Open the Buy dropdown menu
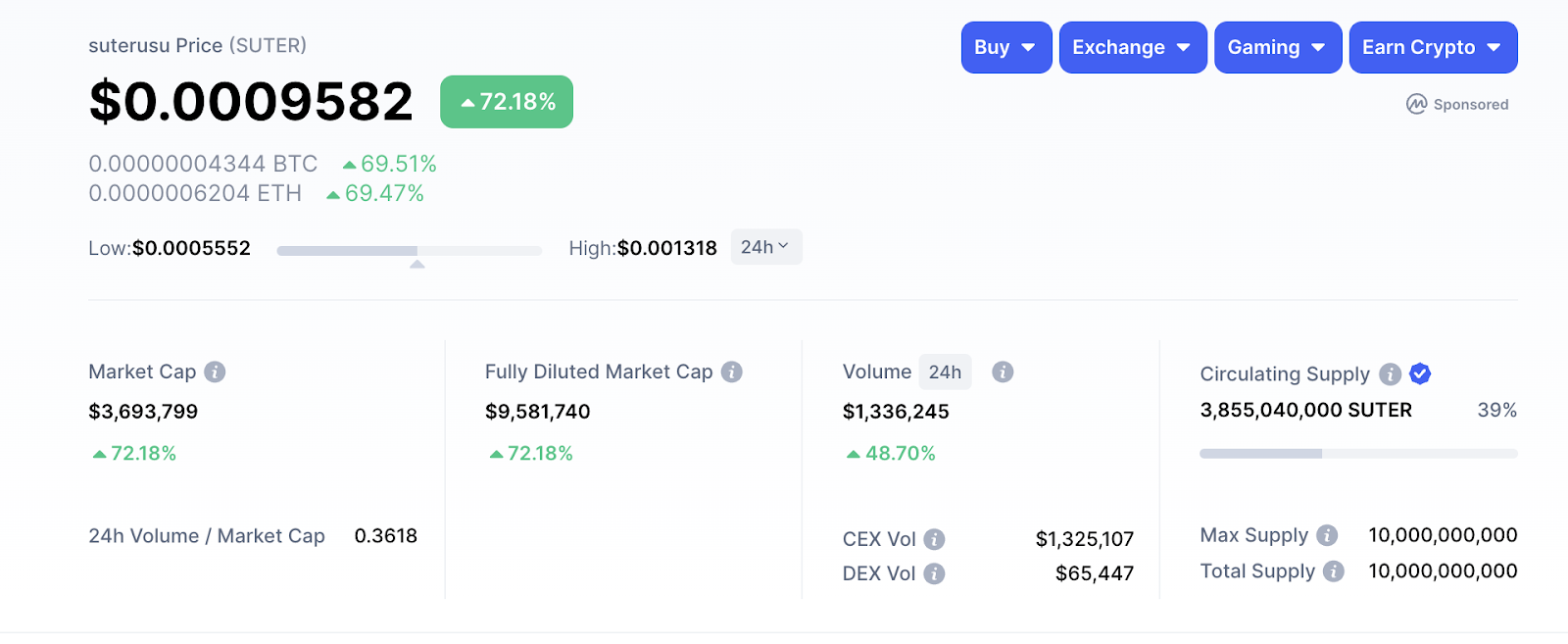Screen dimensions: 1568x644 point(1005,47)
